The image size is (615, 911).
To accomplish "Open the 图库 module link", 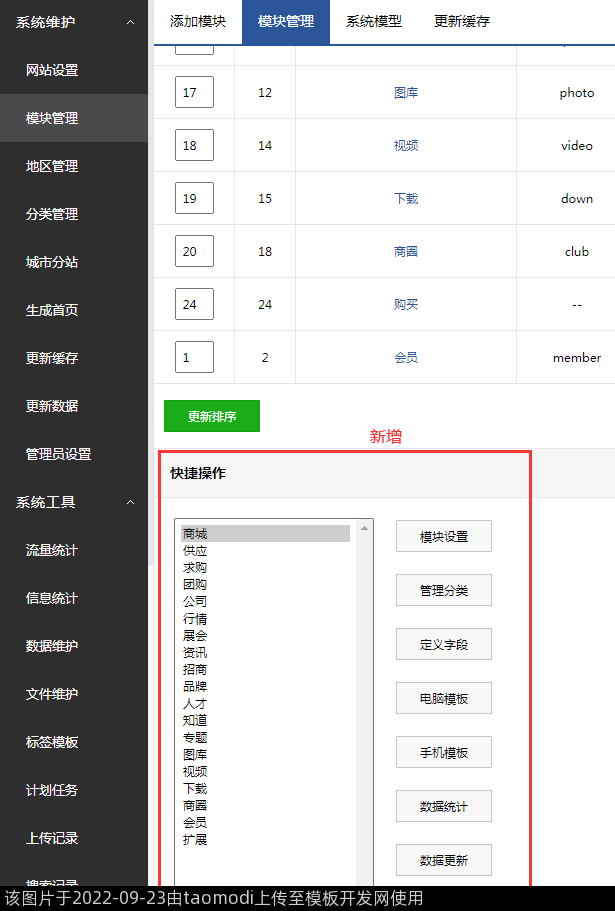I will click(x=405, y=93).
